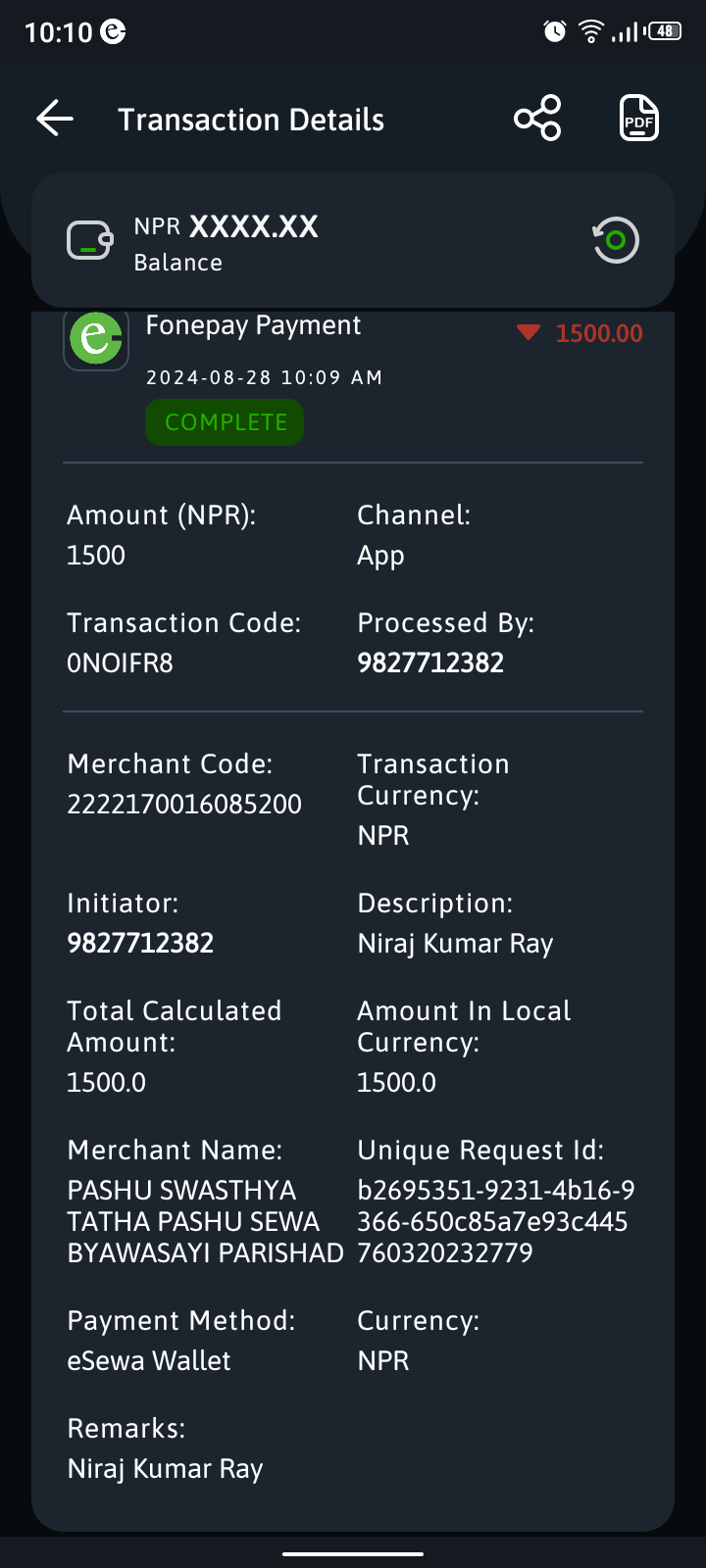Tap the Transaction Details title
This screenshot has height=1568, width=706.
click(x=251, y=120)
